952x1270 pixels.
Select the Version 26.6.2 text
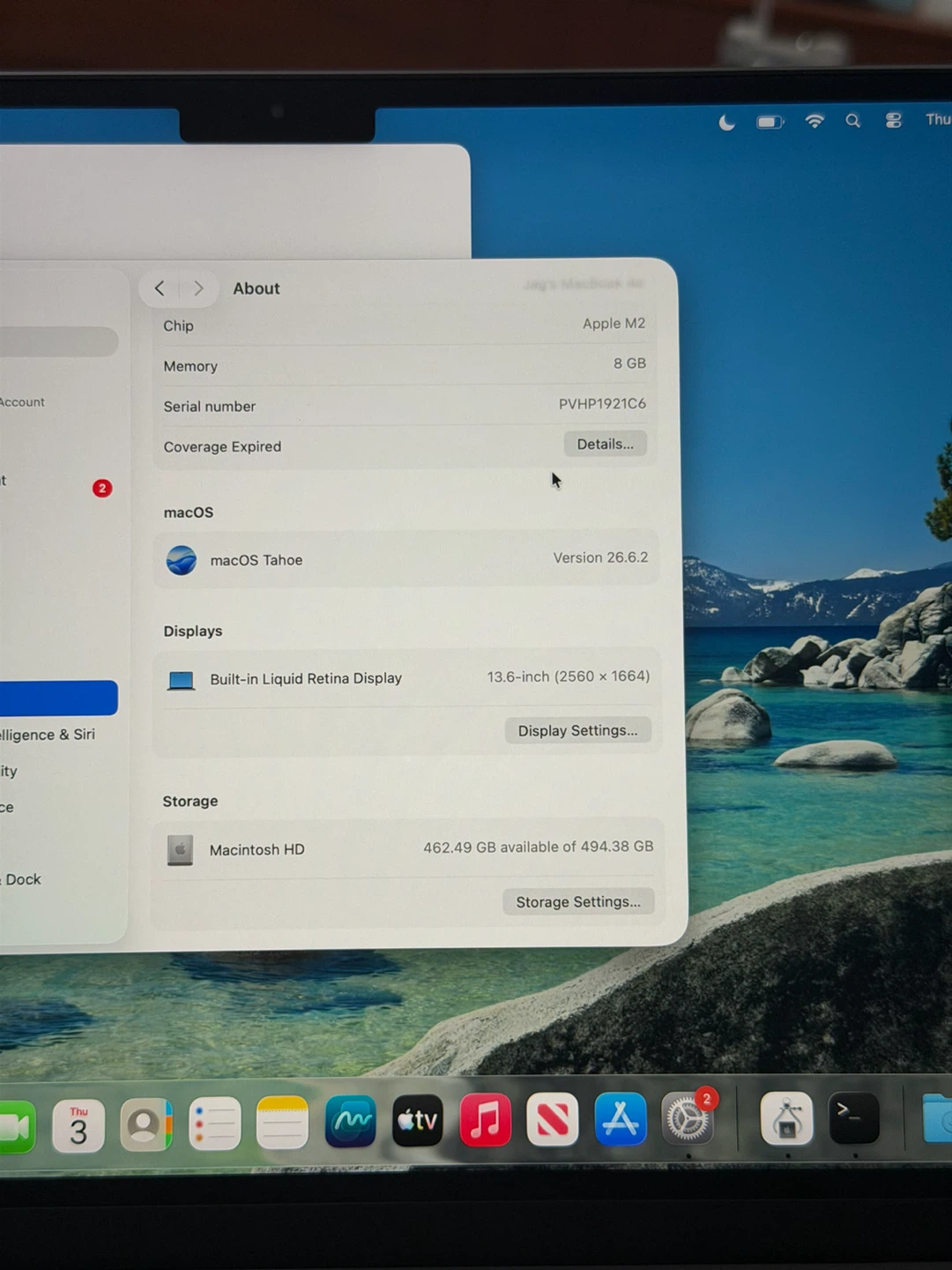pyautogui.click(x=600, y=557)
